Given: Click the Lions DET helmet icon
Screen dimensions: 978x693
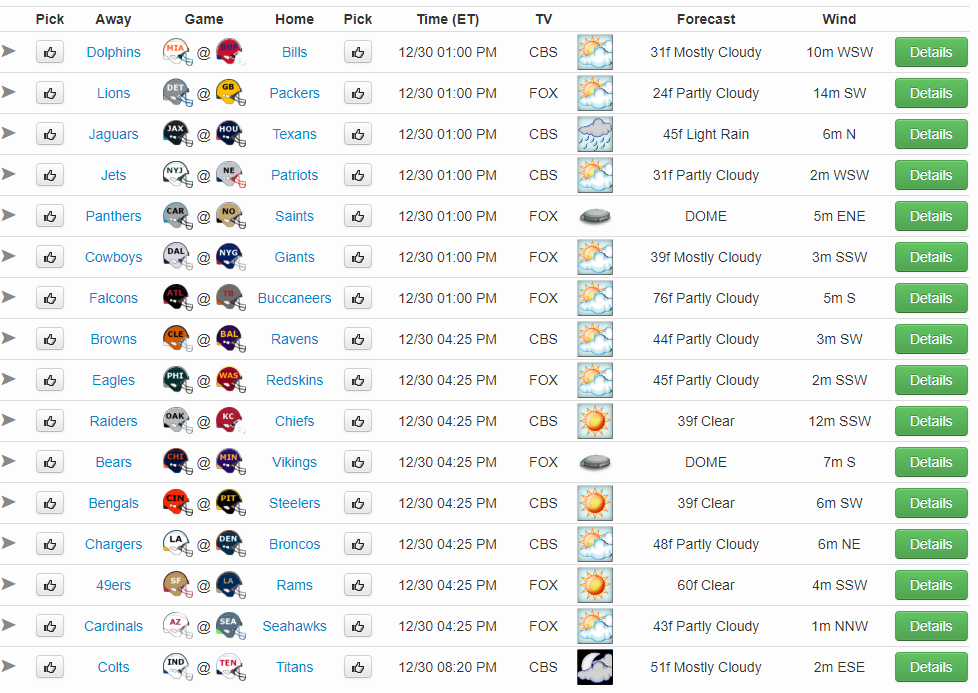Looking at the screenshot, I should [177, 93].
